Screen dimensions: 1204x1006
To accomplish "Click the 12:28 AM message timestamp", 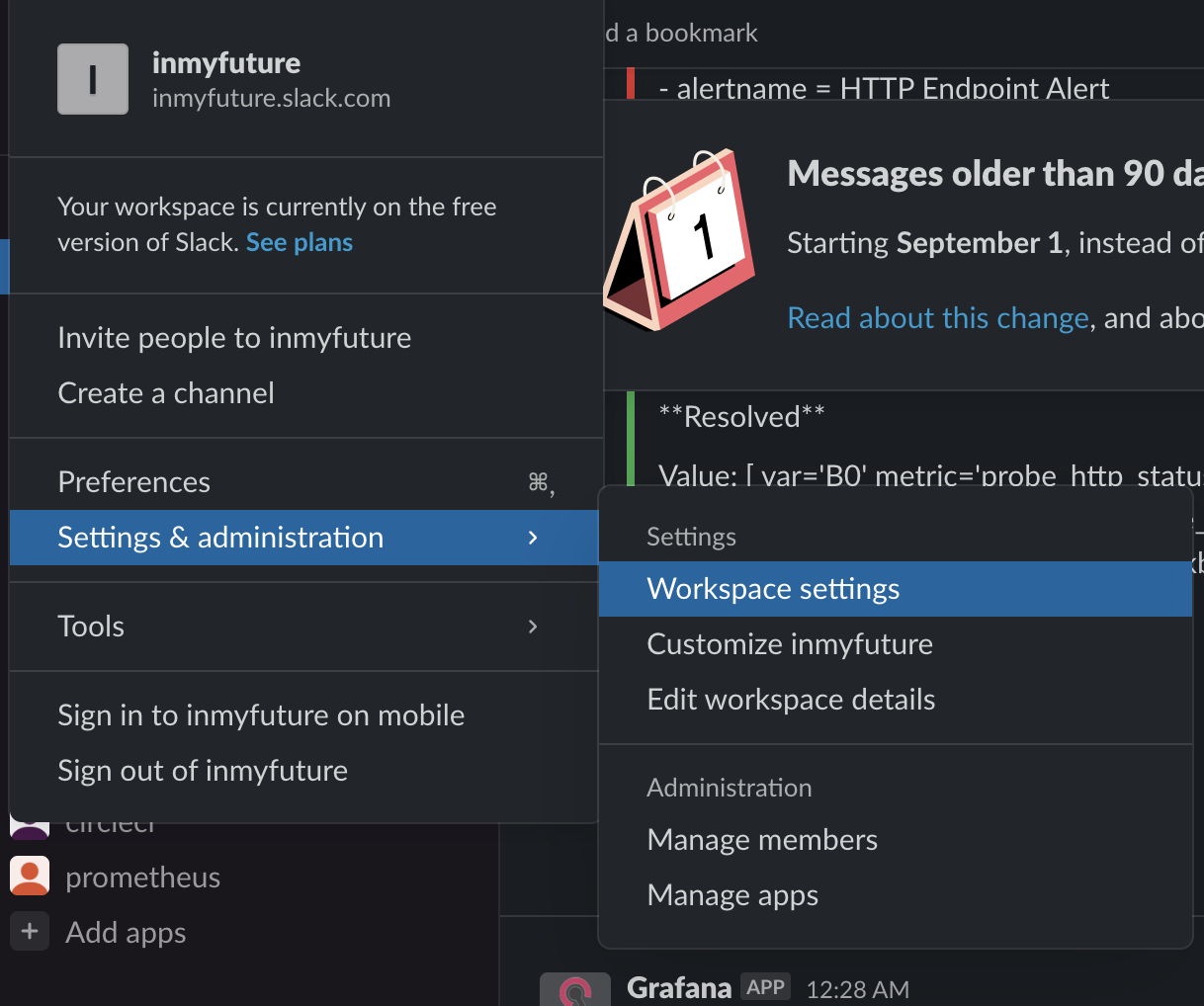I will coord(858,989).
